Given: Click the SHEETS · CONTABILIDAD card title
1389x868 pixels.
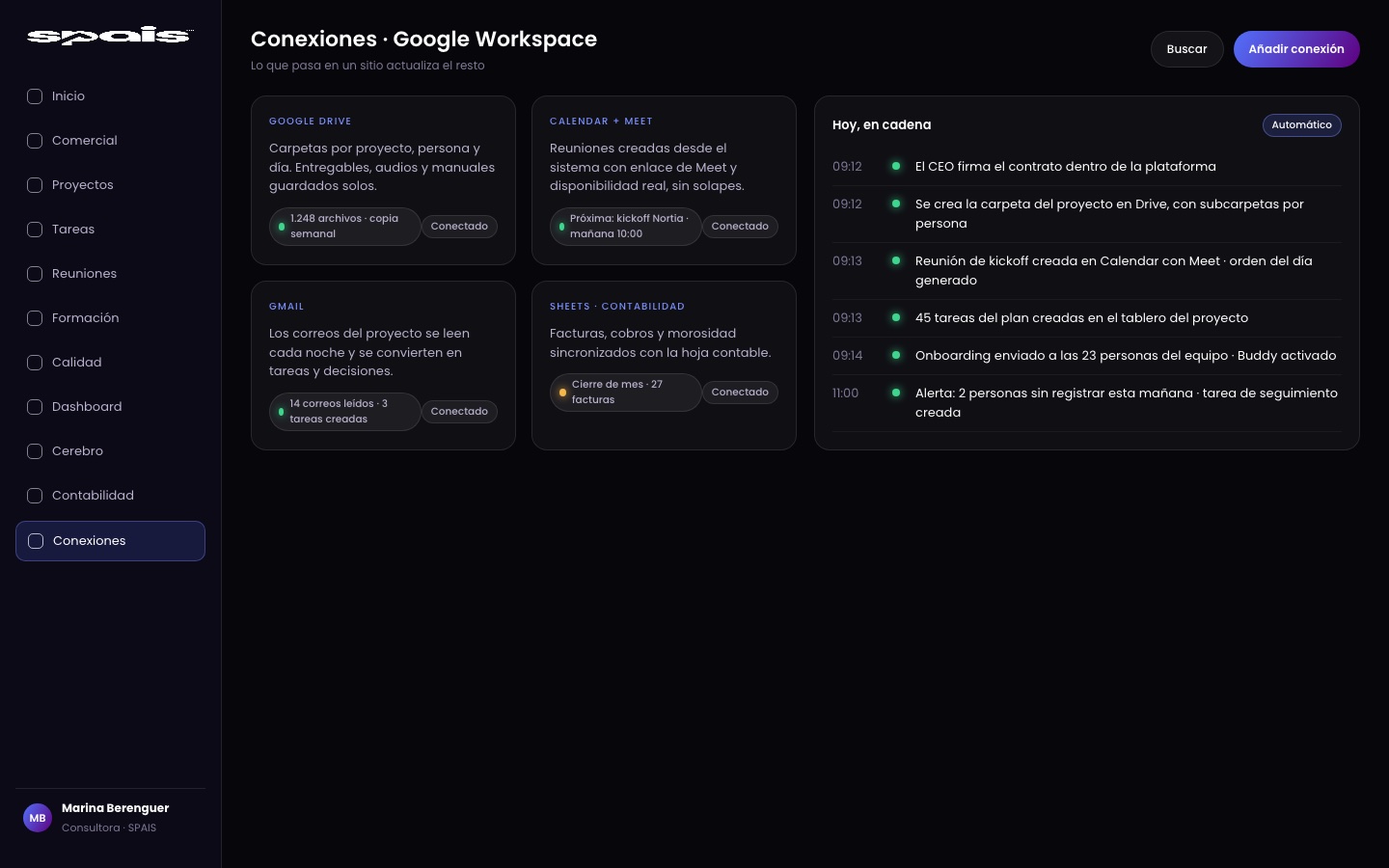Looking at the screenshot, I should (617, 307).
